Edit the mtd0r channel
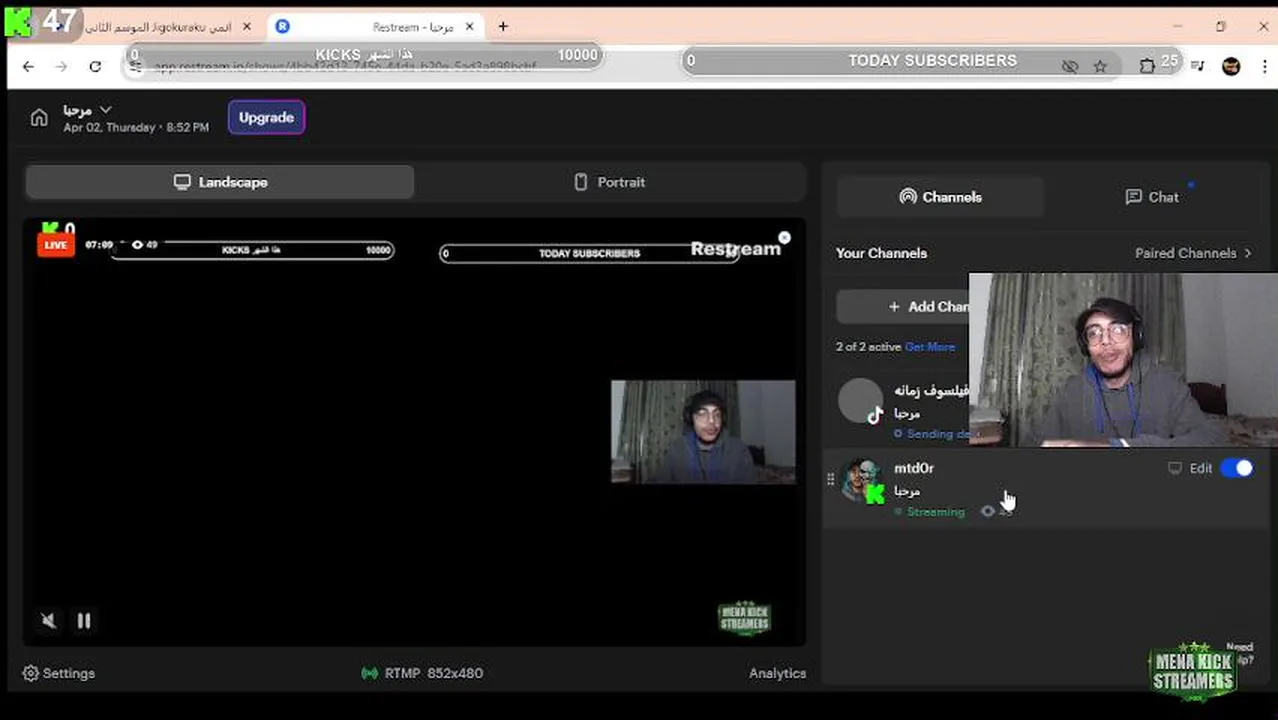This screenshot has height=720, width=1278. pos(1201,468)
